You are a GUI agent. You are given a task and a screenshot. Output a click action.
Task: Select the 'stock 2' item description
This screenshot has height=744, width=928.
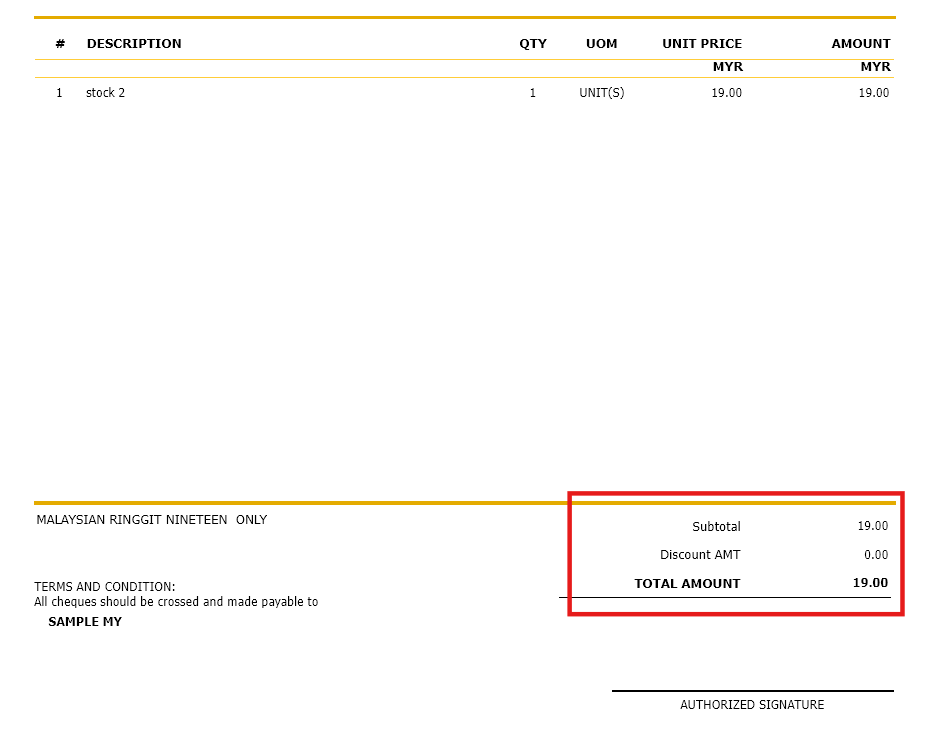click(105, 93)
